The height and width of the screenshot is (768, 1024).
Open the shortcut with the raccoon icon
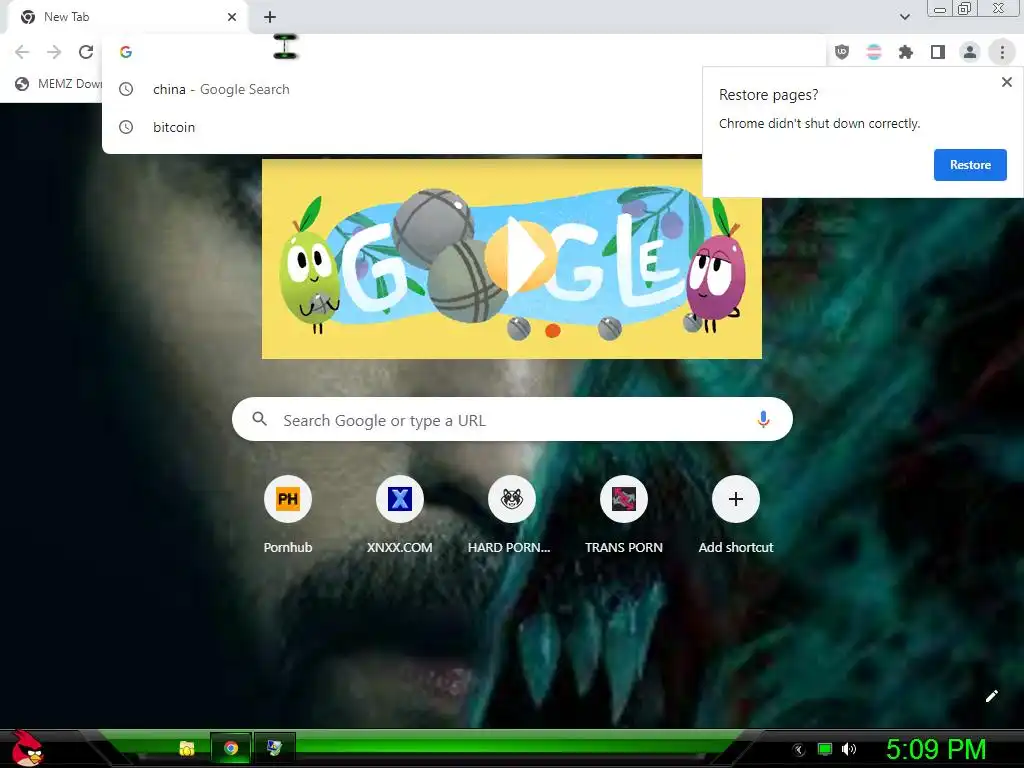click(x=511, y=499)
